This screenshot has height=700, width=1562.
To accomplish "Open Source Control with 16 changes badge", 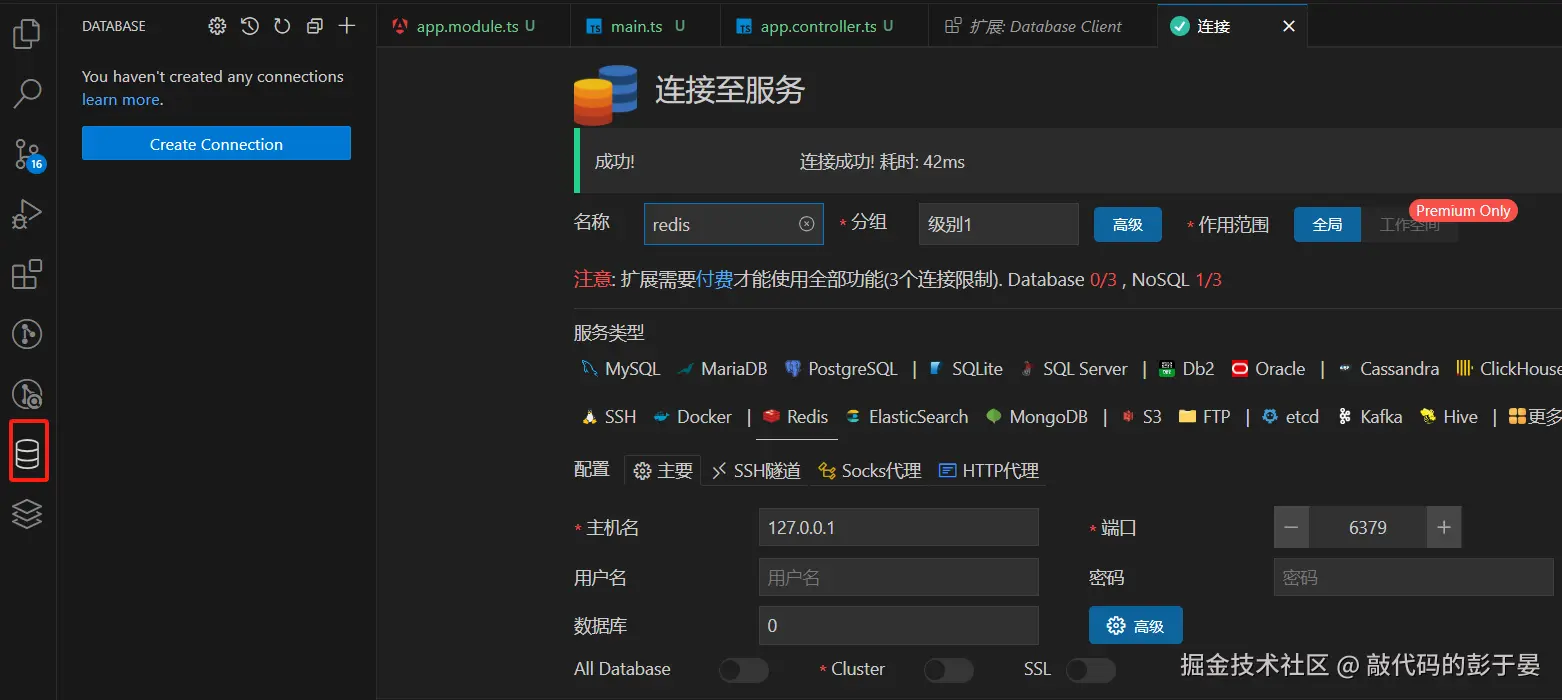I will click(x=28, y=154).
